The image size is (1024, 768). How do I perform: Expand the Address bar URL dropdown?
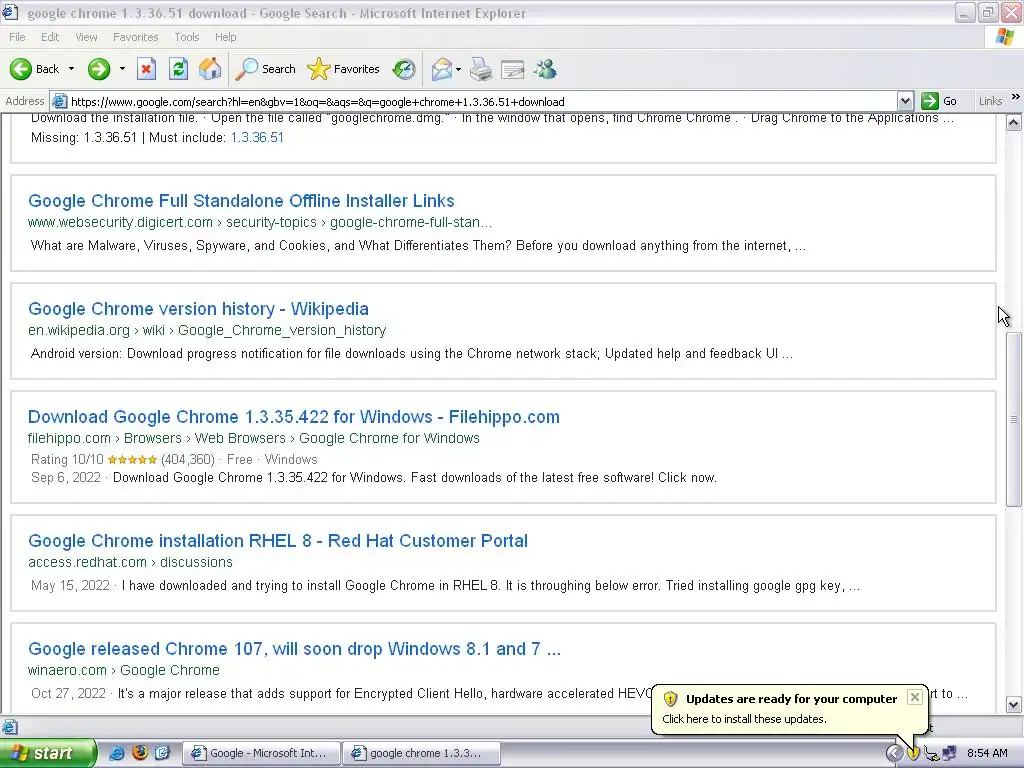[905, 101]
